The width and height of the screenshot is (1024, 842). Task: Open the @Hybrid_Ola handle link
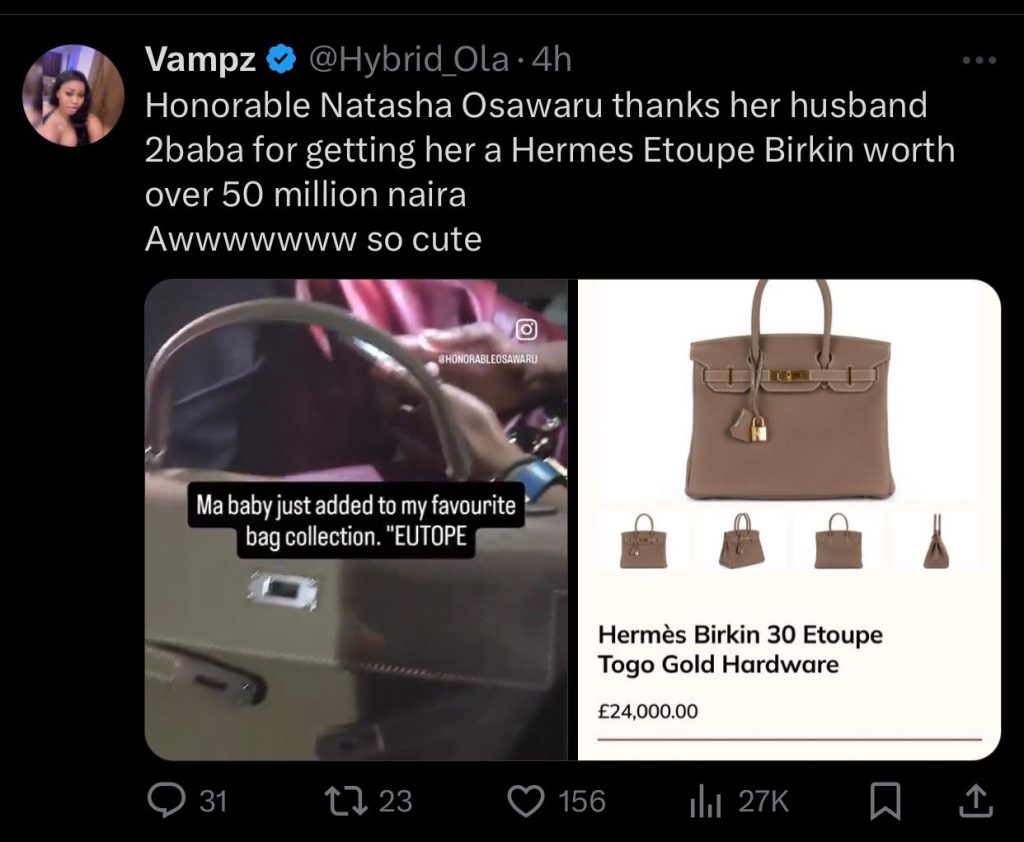(x=408, y=60)
